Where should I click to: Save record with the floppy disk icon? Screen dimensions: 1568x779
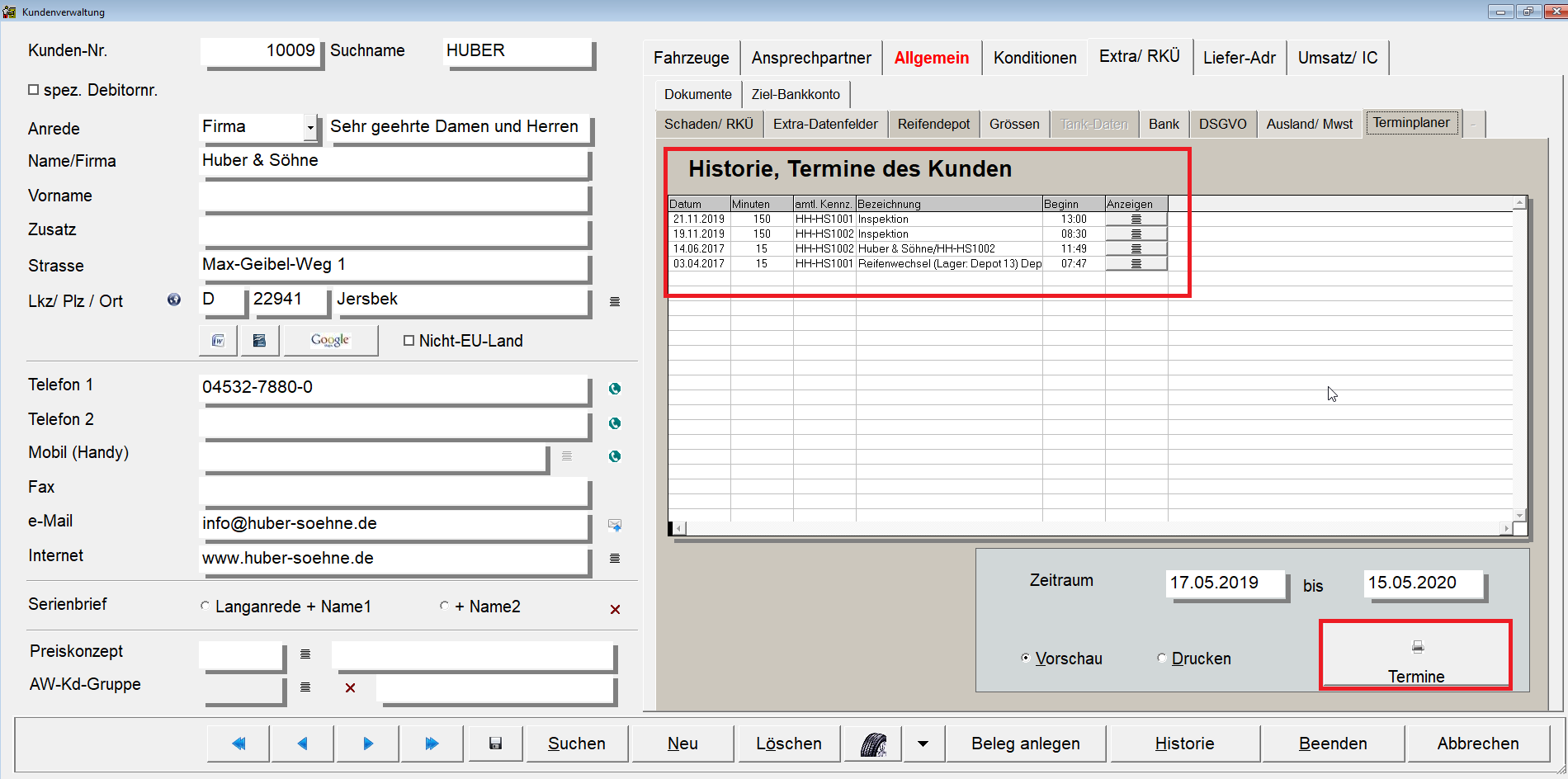click(x=495, y=744)
